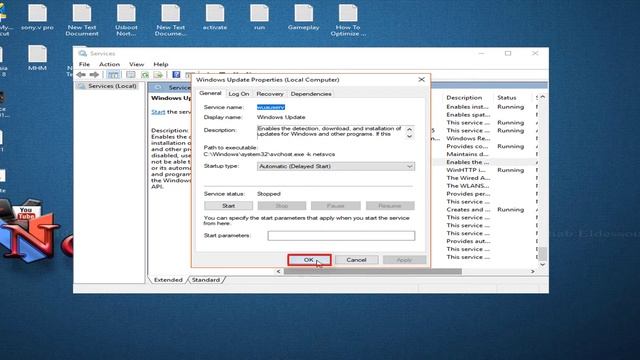Click the blue Help question-mark toolbar icon
Viewport: 640px width, 360px height.
click(x=176, y=75)
